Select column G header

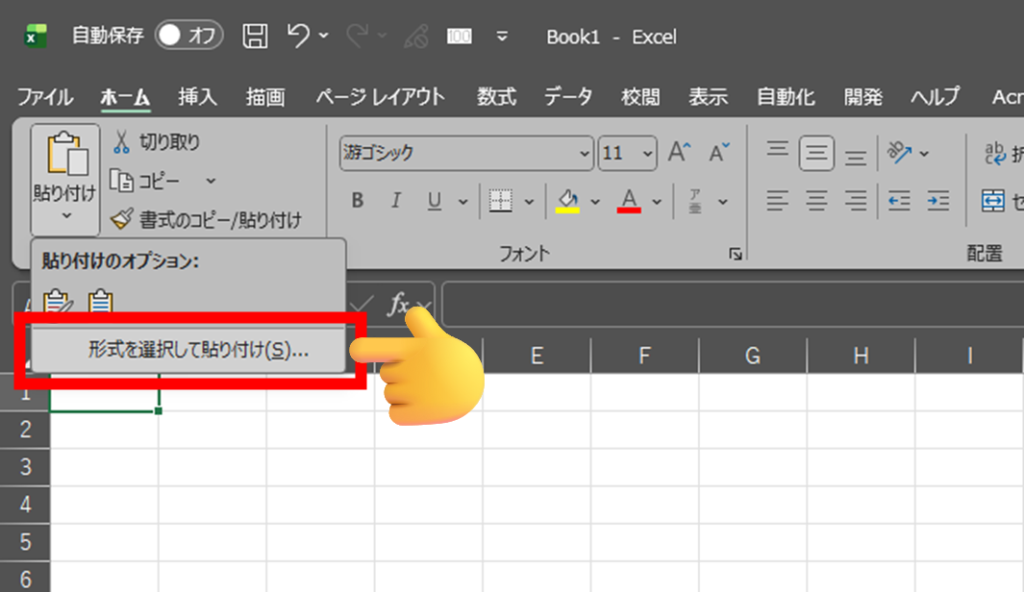point(753,355)
